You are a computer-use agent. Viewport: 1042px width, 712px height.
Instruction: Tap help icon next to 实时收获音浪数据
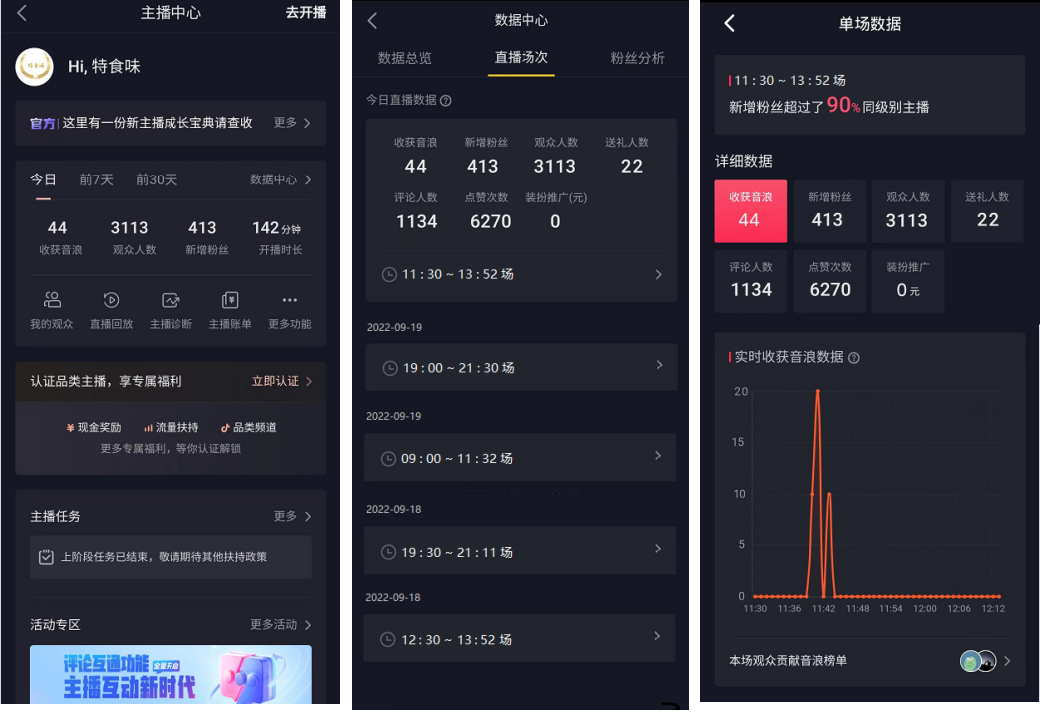pyautogui.click(x=854, y=358)
